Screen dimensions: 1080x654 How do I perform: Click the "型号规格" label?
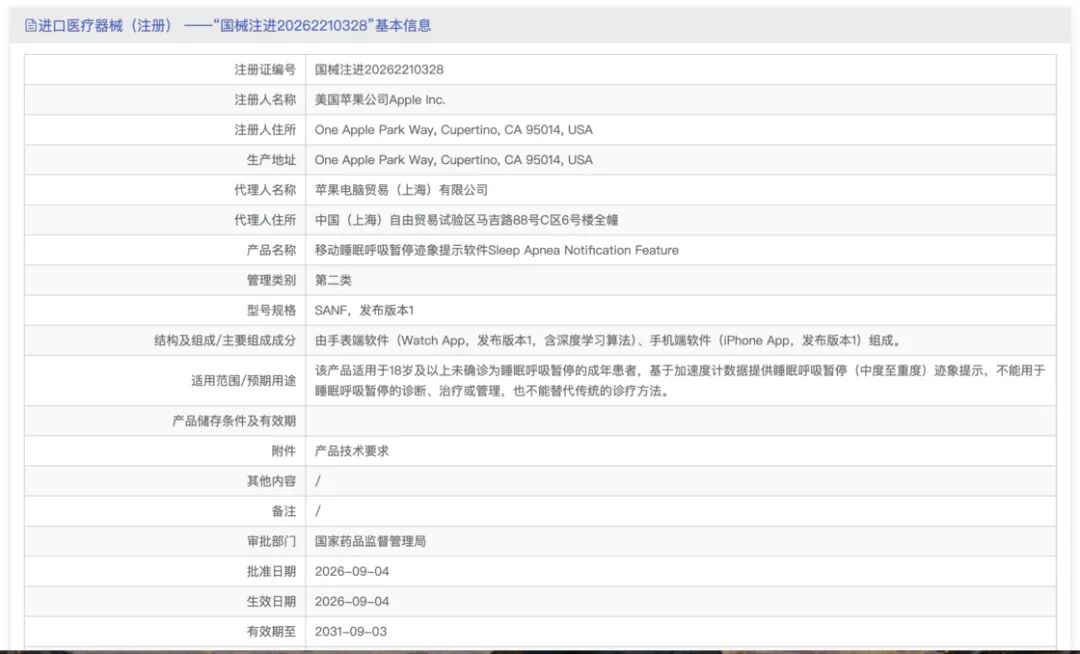point(271,310)
